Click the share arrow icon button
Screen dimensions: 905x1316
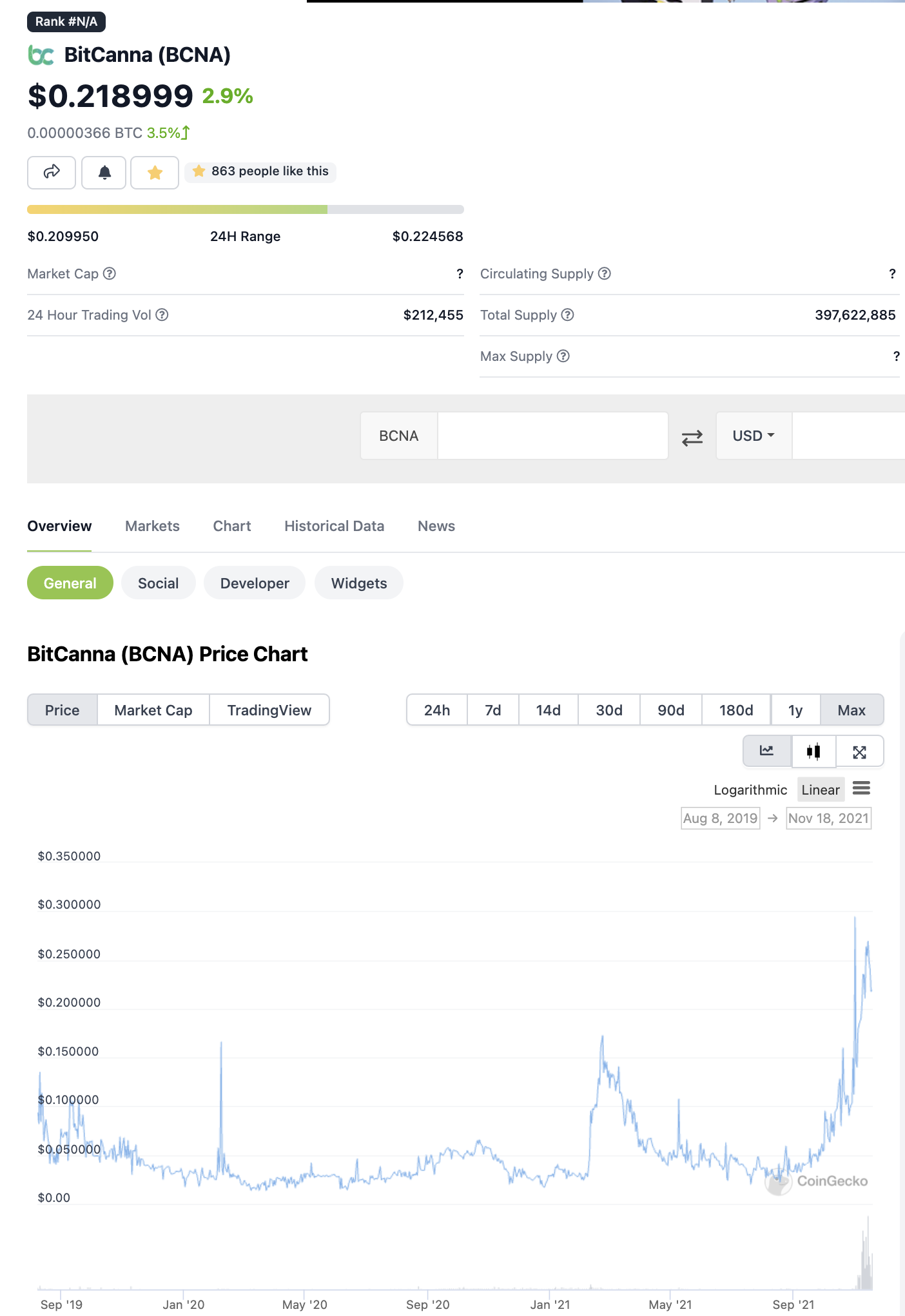coord(52,172)
